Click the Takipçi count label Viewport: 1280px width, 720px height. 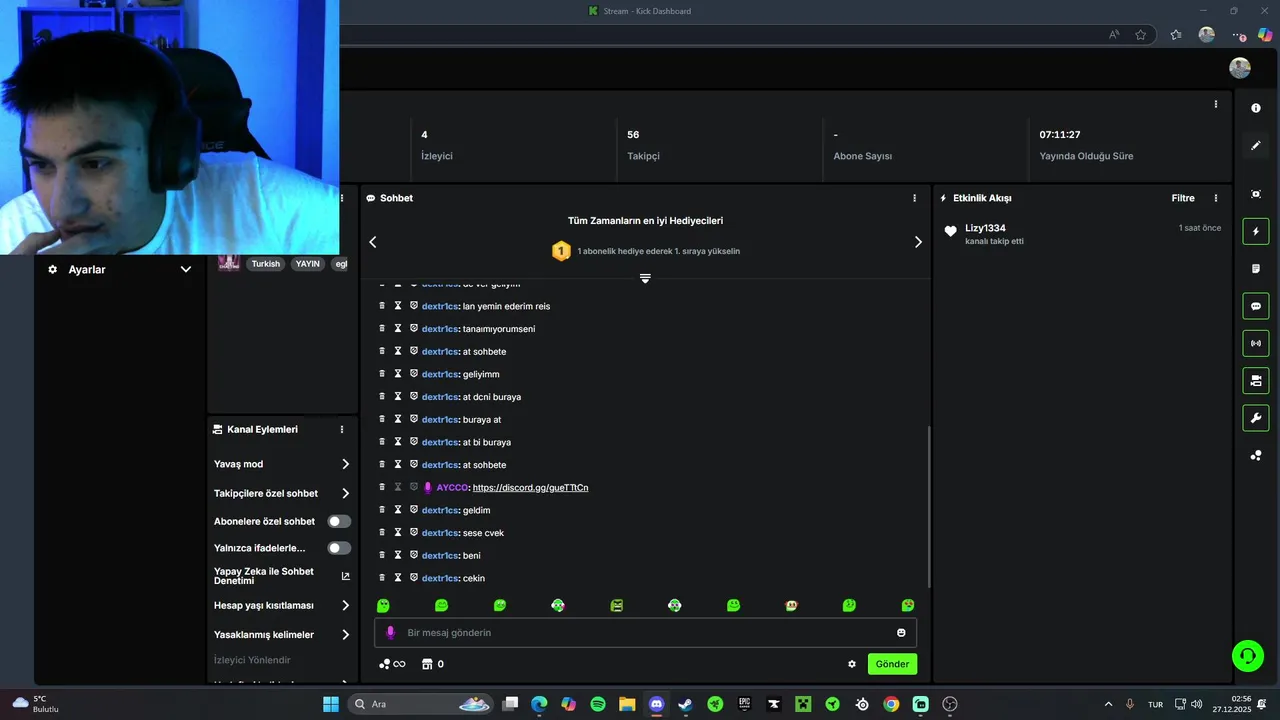pyautogui.click(x=643, y=156)
